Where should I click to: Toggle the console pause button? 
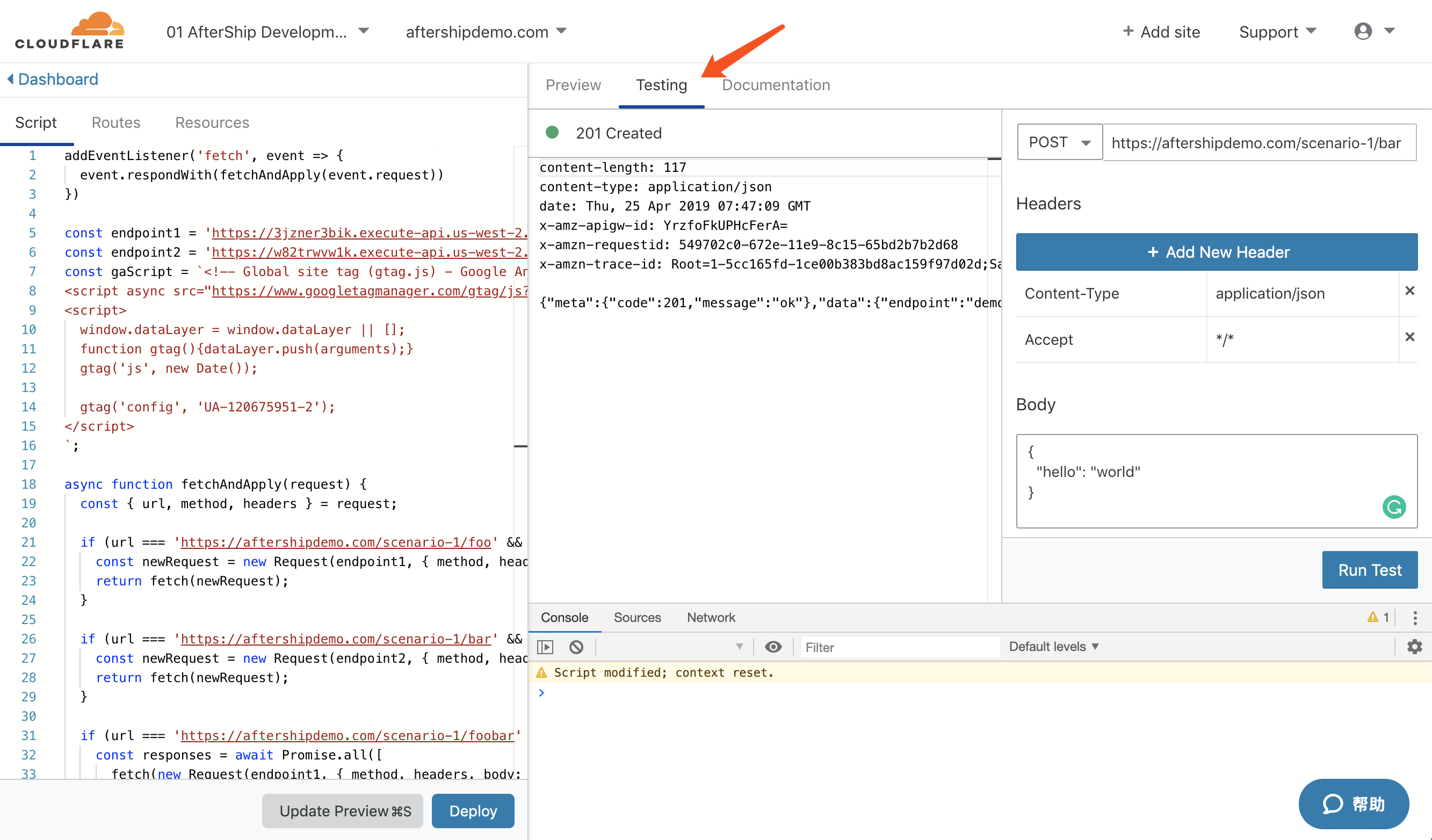pyautogui.click(x=547, y=646)
